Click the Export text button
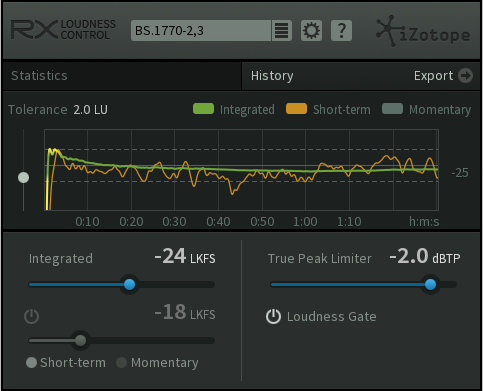 coord(433,76)
